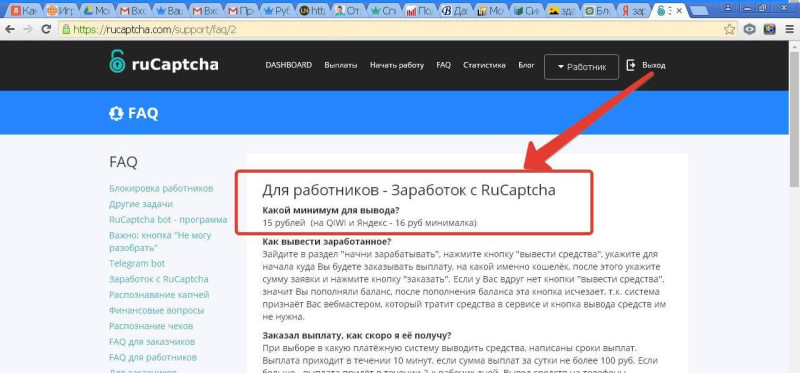Reload the current page
Screen dimensions: 800x373
pos(46,29)
